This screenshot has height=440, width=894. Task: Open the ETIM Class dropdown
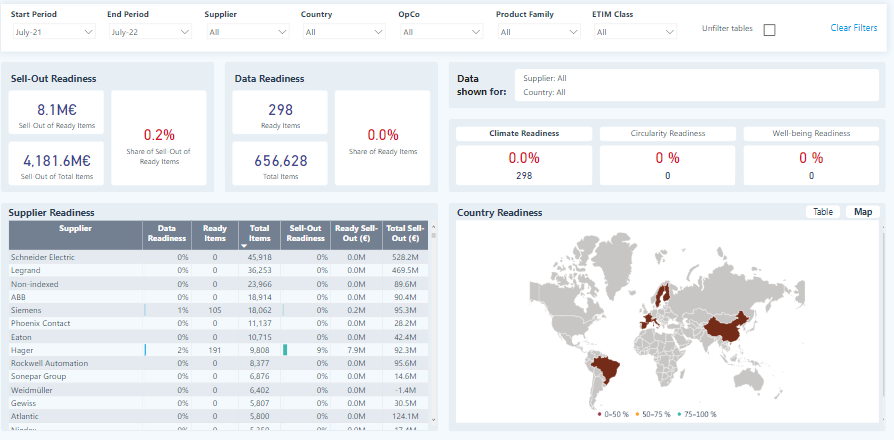(635, 32)
